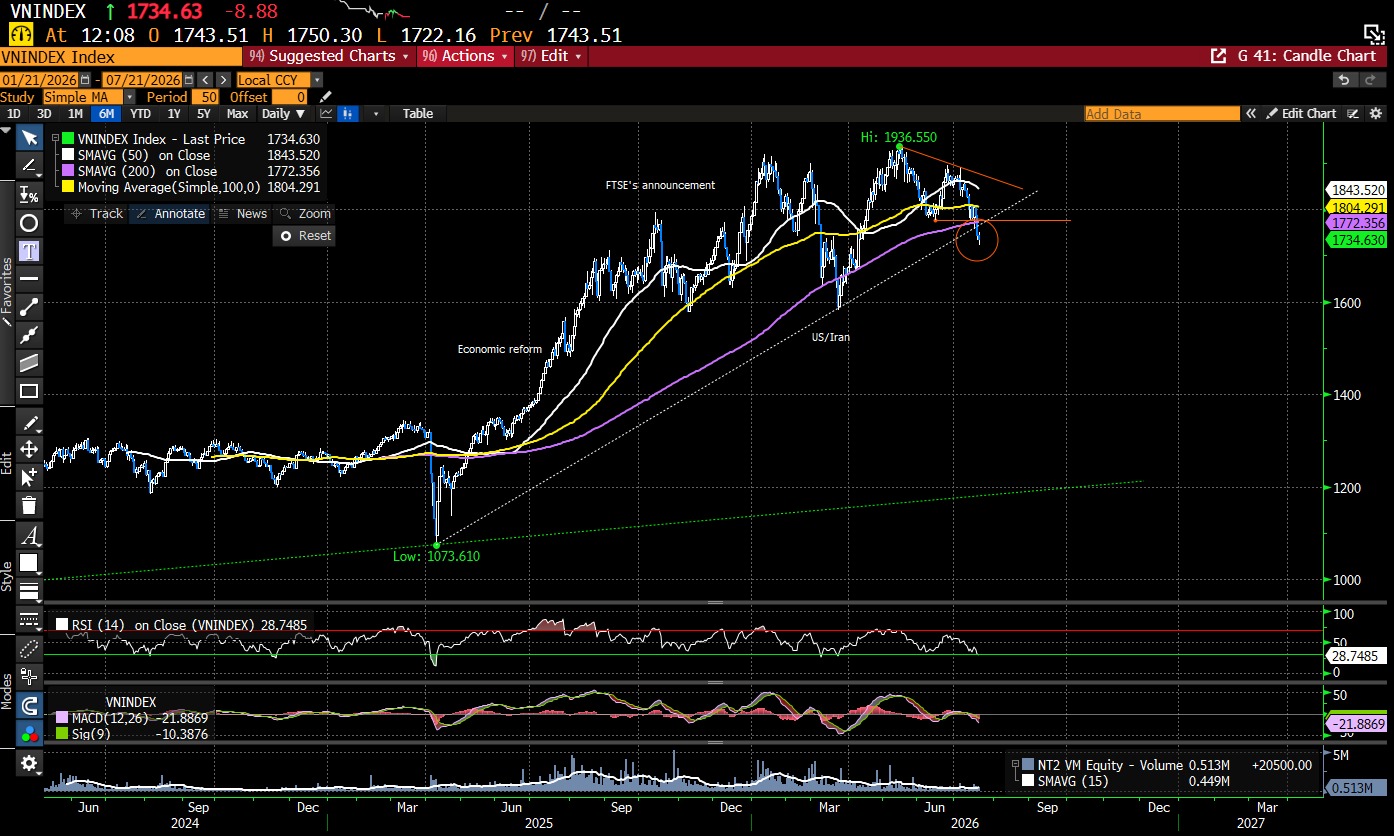Click the Add Data input field
The image size is (1394, 836).
[x=1162, y=113]
